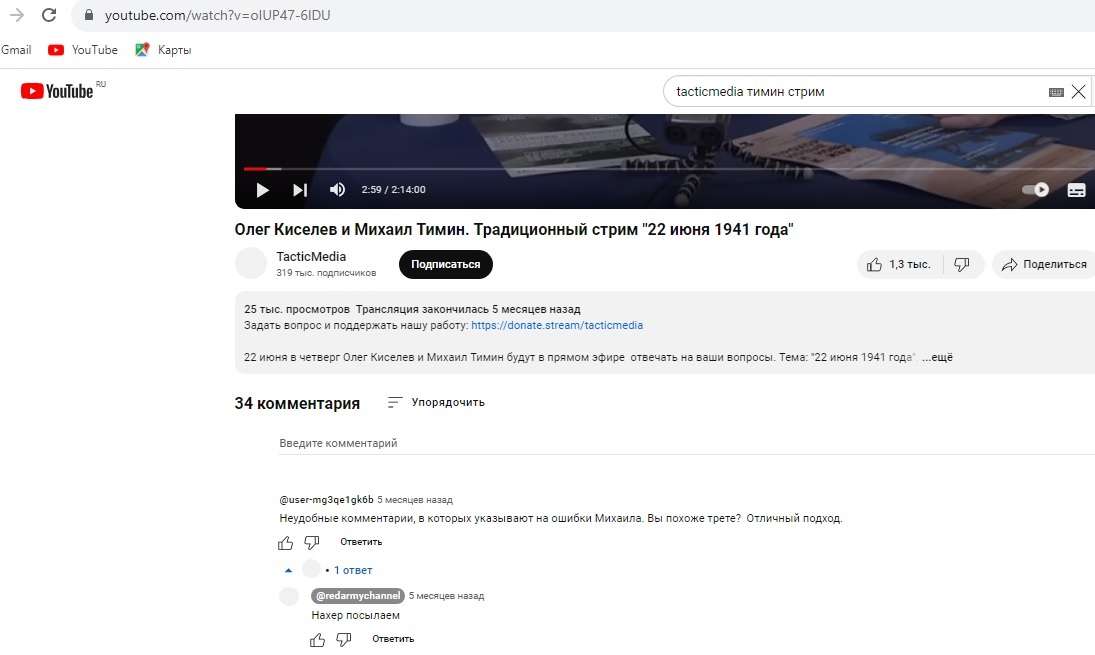Click the @redarmychannel avatar

pyautogui.click(x=289, y=596)
